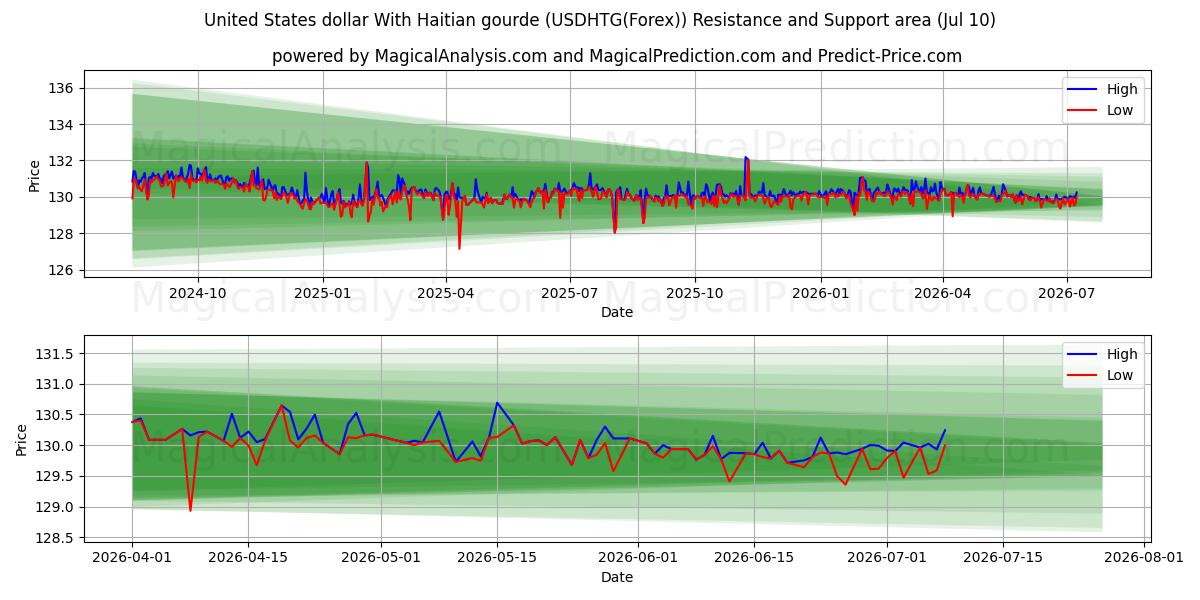The width and height of the screenshot is (1200, 600).
Task: Click the 2025-04 tick label
Action: tap(446, 293)
